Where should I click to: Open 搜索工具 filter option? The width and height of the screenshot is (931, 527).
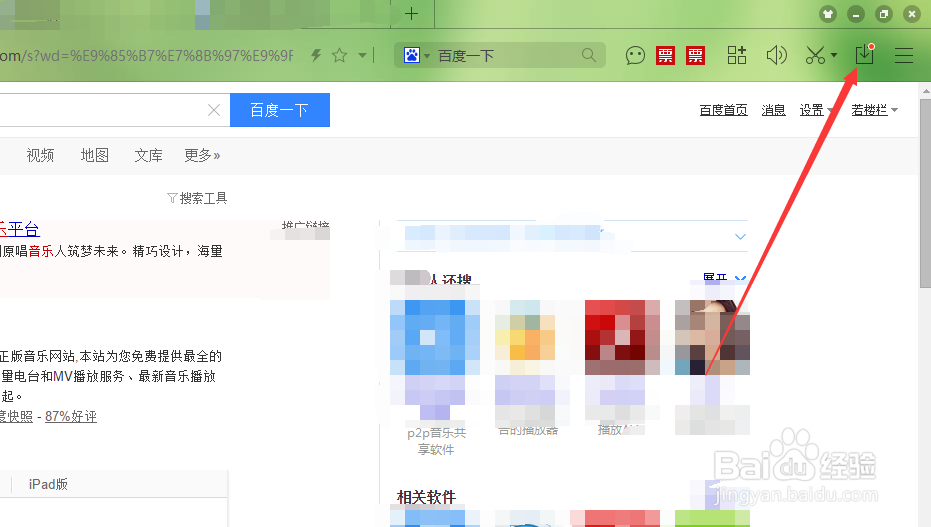click(x=197, y=198)
